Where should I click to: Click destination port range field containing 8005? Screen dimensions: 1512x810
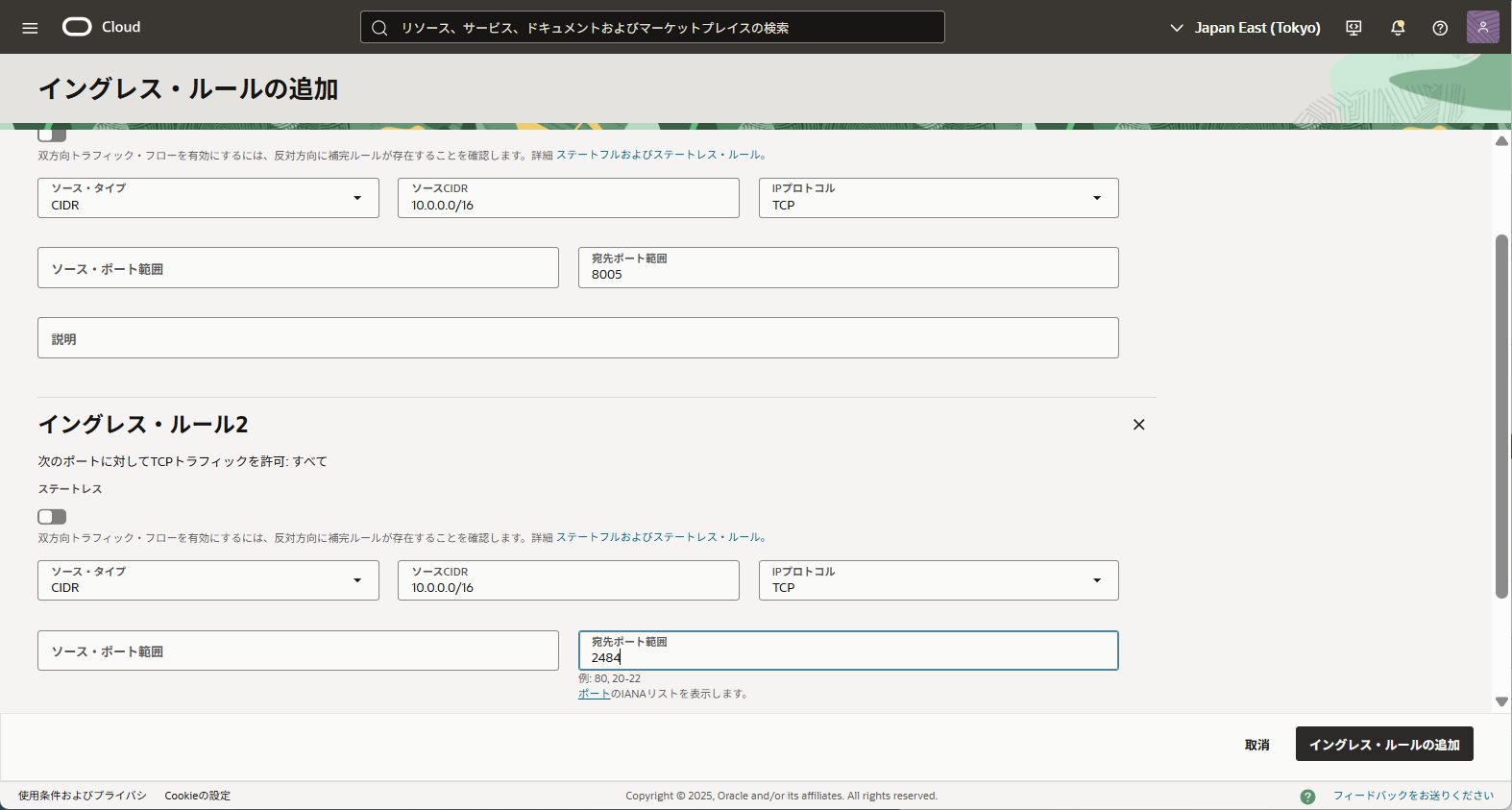(848, 268)
